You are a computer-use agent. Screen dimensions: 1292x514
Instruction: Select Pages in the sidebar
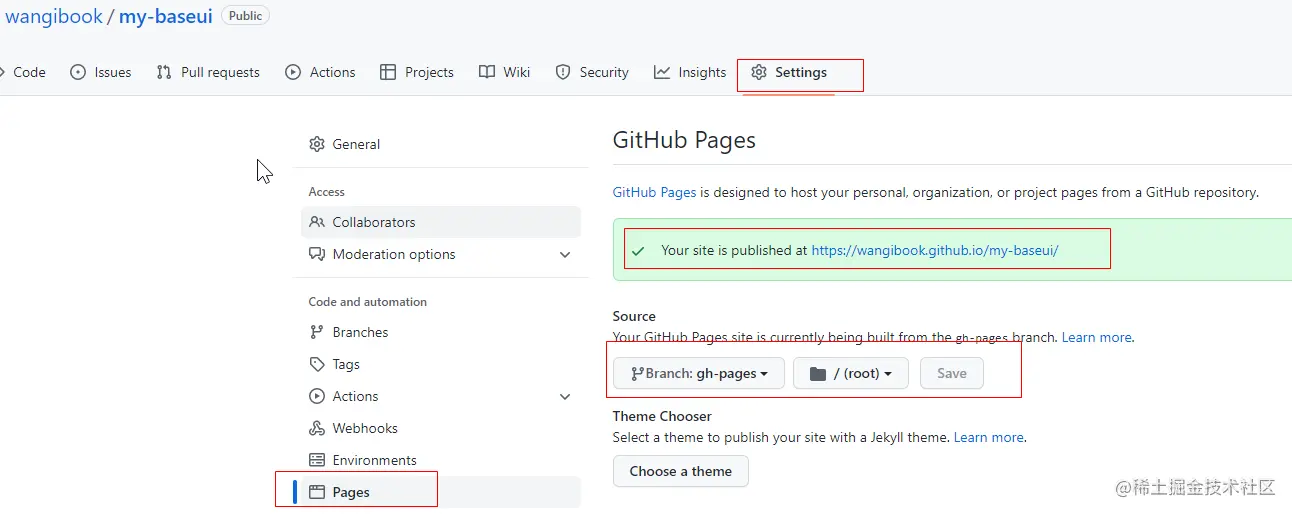pyautogui.click(x=441, y=492)
